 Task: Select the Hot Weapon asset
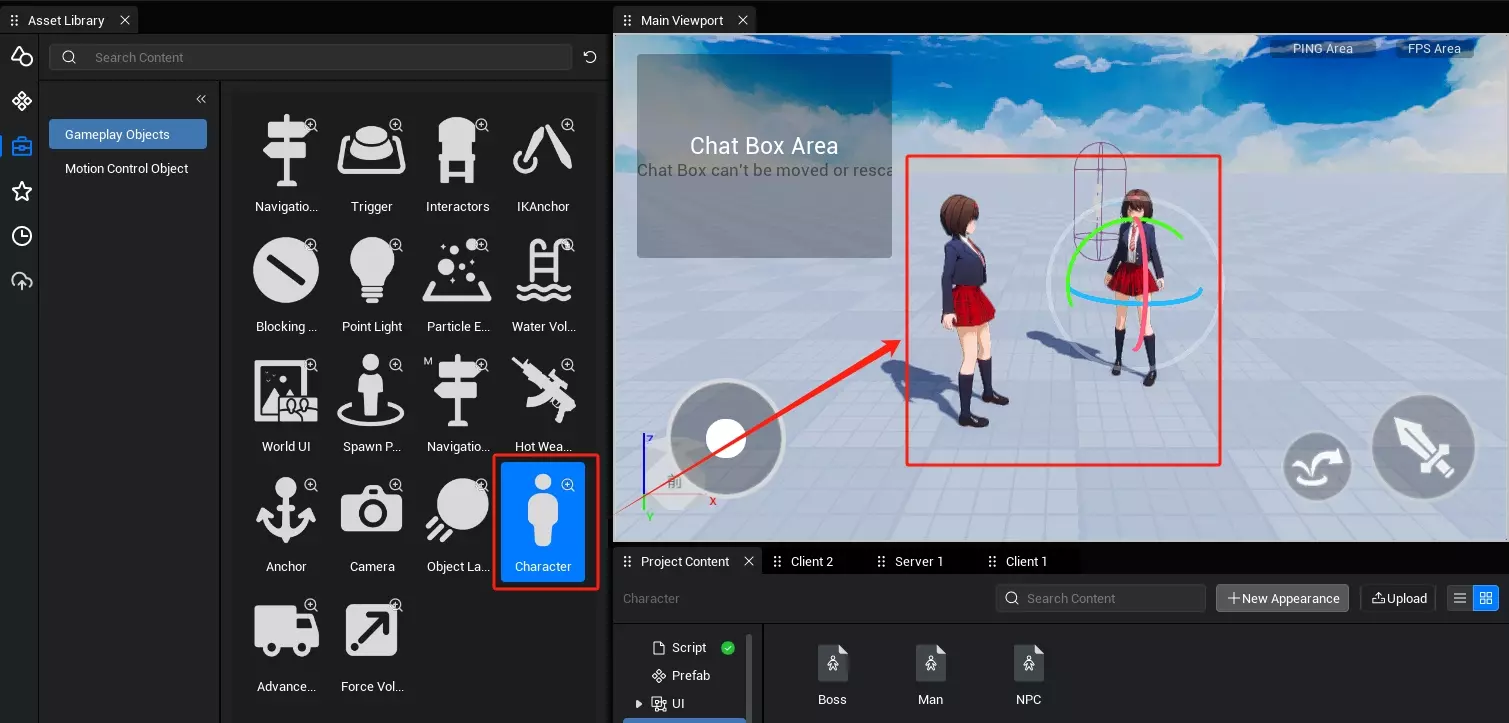tap(543, 405)
